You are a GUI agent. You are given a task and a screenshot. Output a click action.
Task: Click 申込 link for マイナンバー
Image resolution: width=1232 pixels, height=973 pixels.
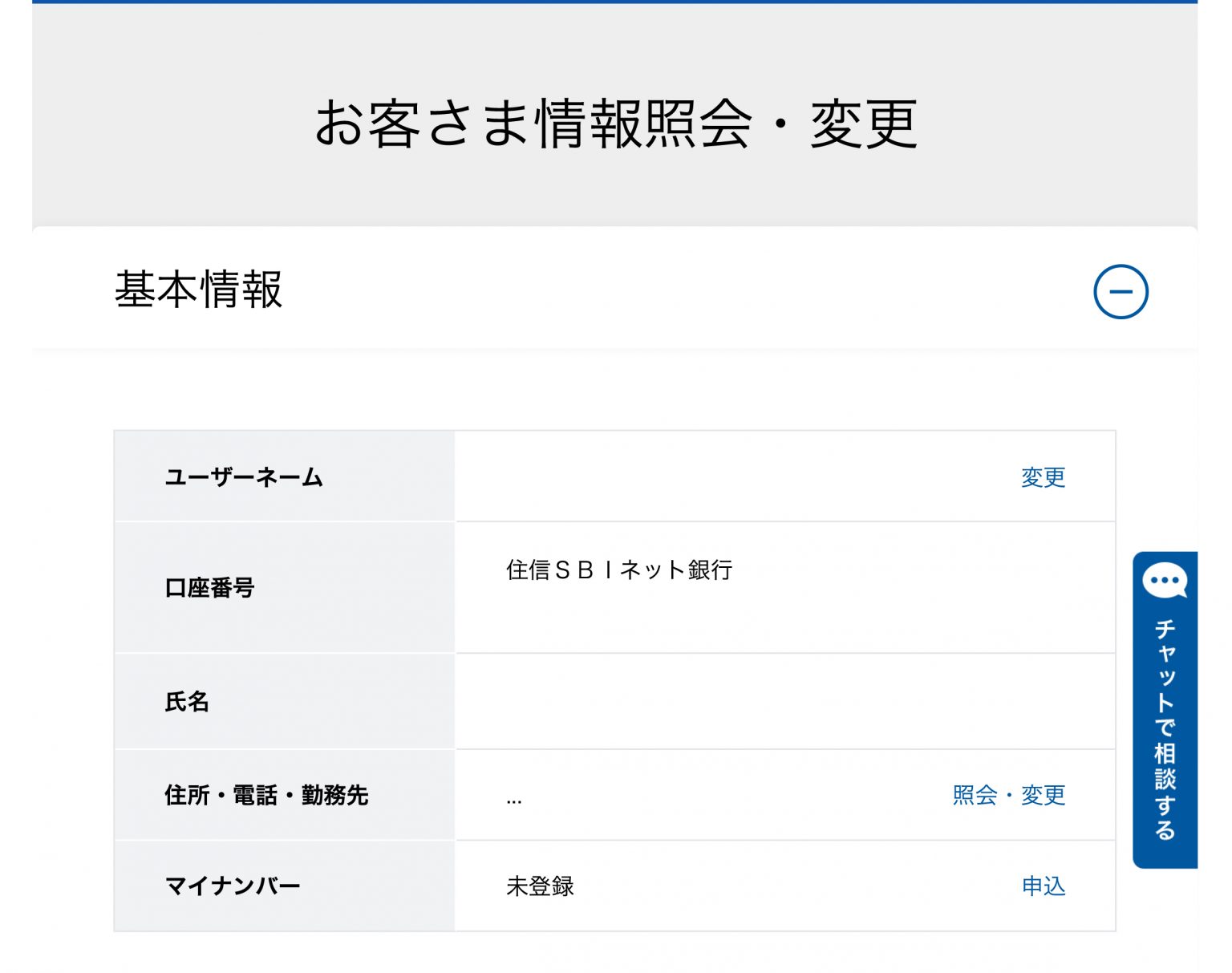coord(1043,886)
